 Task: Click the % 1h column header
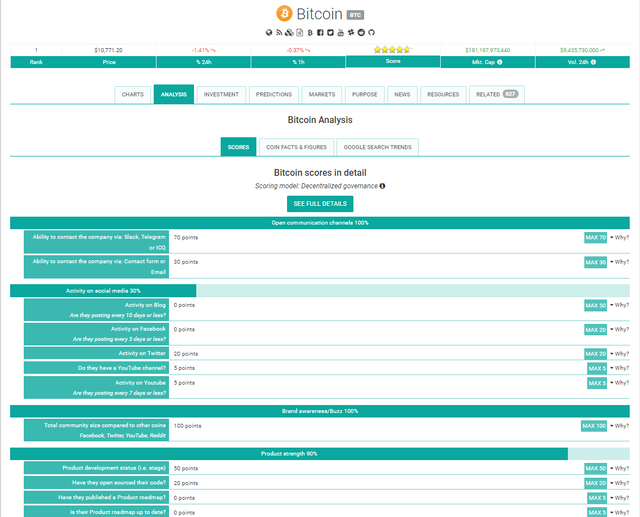(298, 62)
